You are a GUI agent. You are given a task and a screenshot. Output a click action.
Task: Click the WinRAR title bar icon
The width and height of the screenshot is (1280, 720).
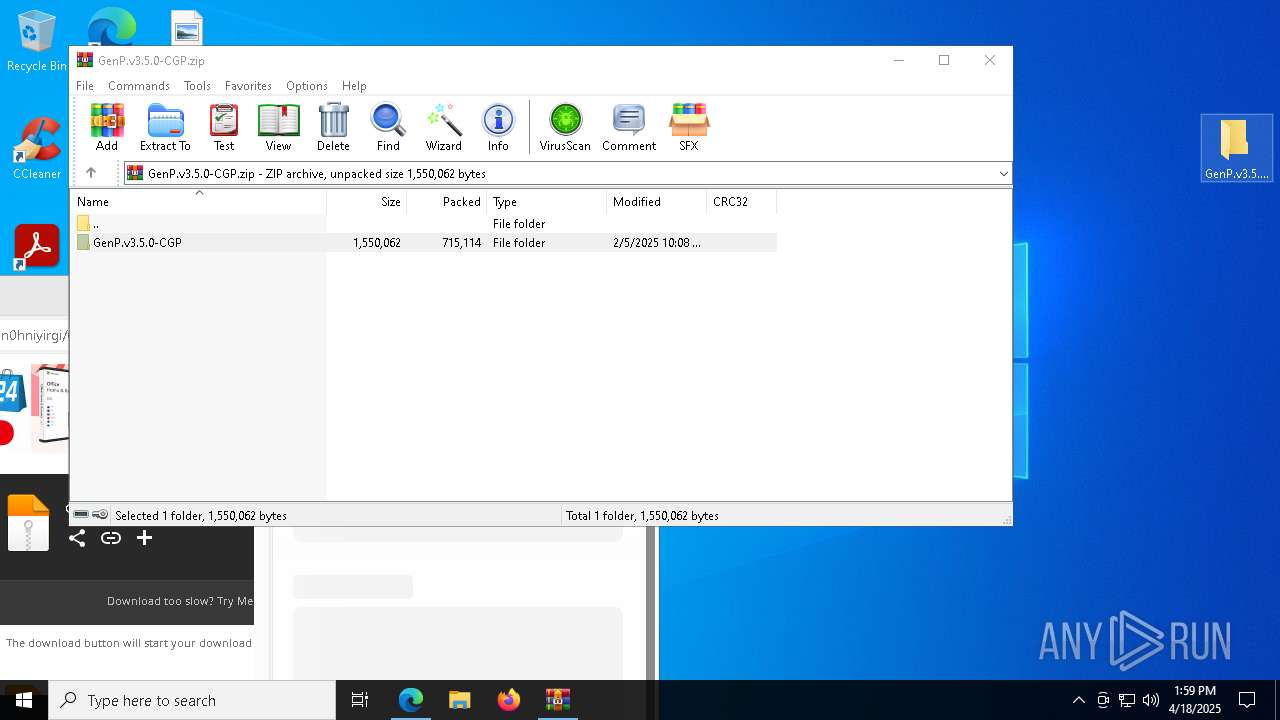click(x=85, y=60)
